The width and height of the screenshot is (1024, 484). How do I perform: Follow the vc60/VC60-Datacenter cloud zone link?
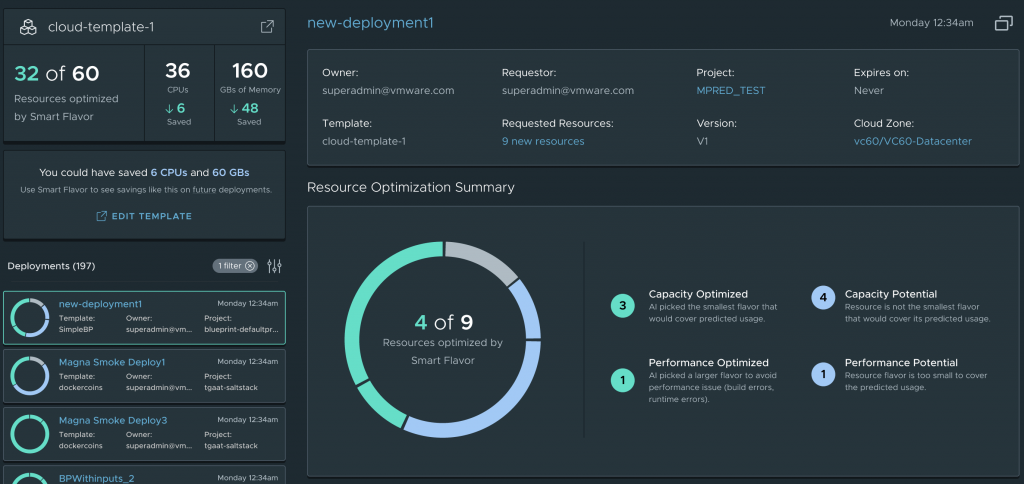912,141
